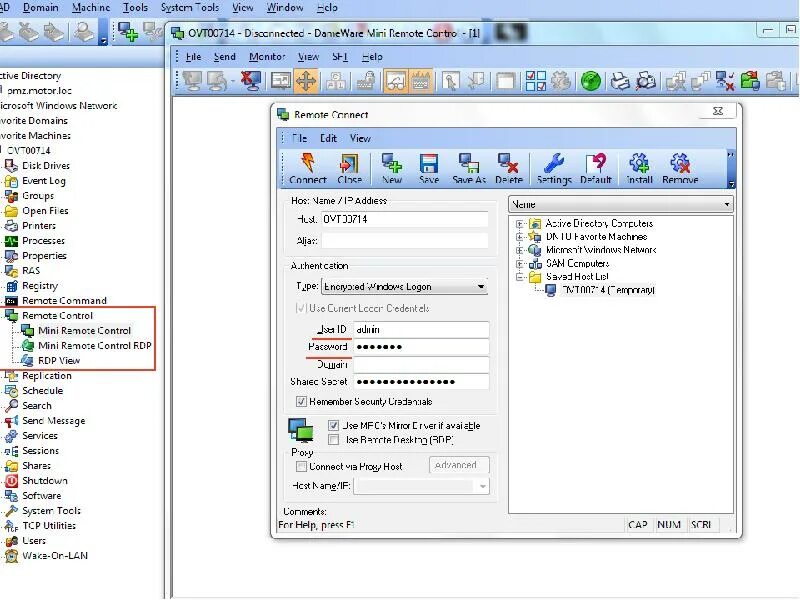800x600 pixels.
Task: Open the File menu in Remote Connect
Action: point(299,138)
